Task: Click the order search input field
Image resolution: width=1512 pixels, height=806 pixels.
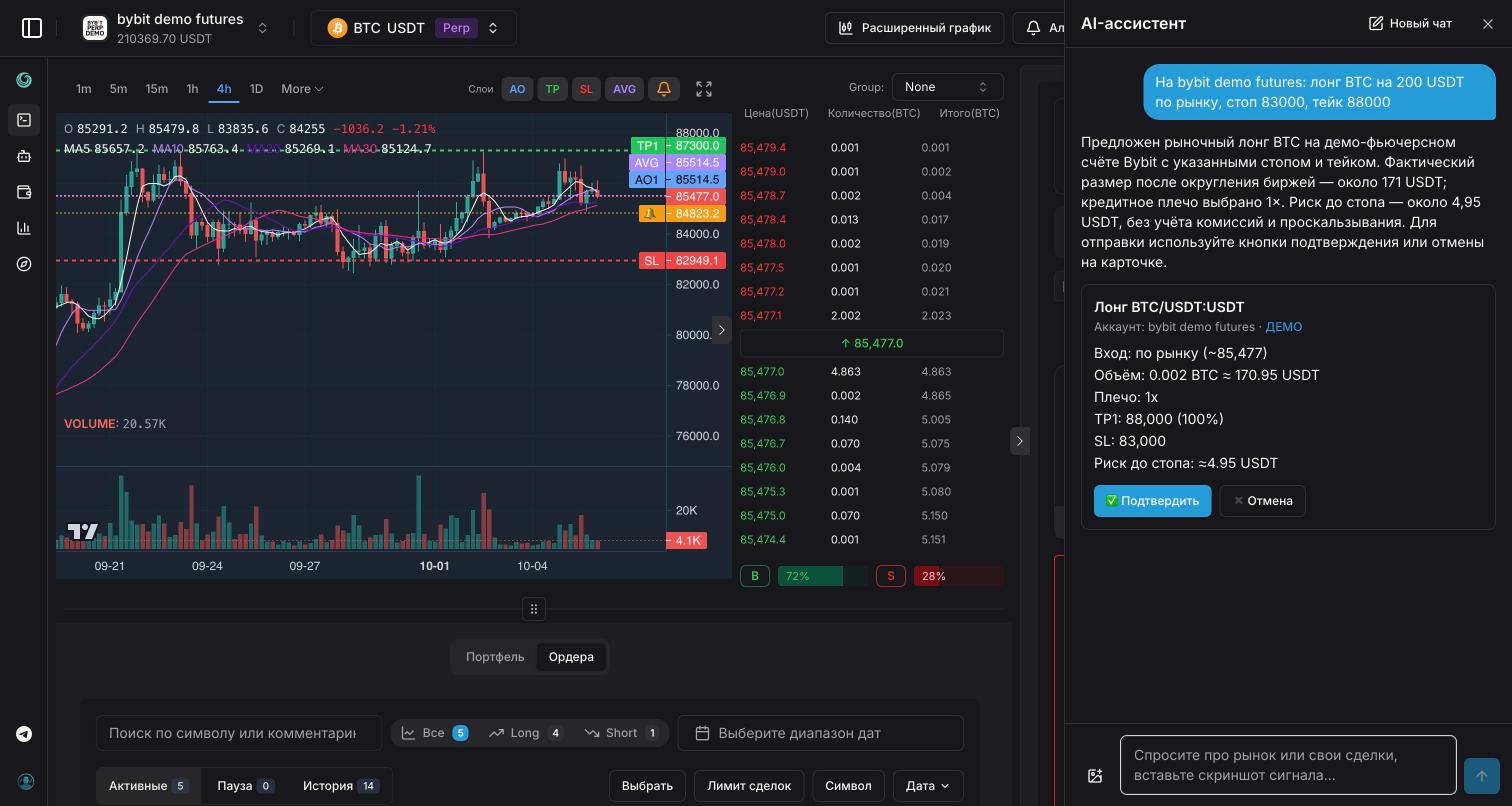Action: (x=239, y=733)
